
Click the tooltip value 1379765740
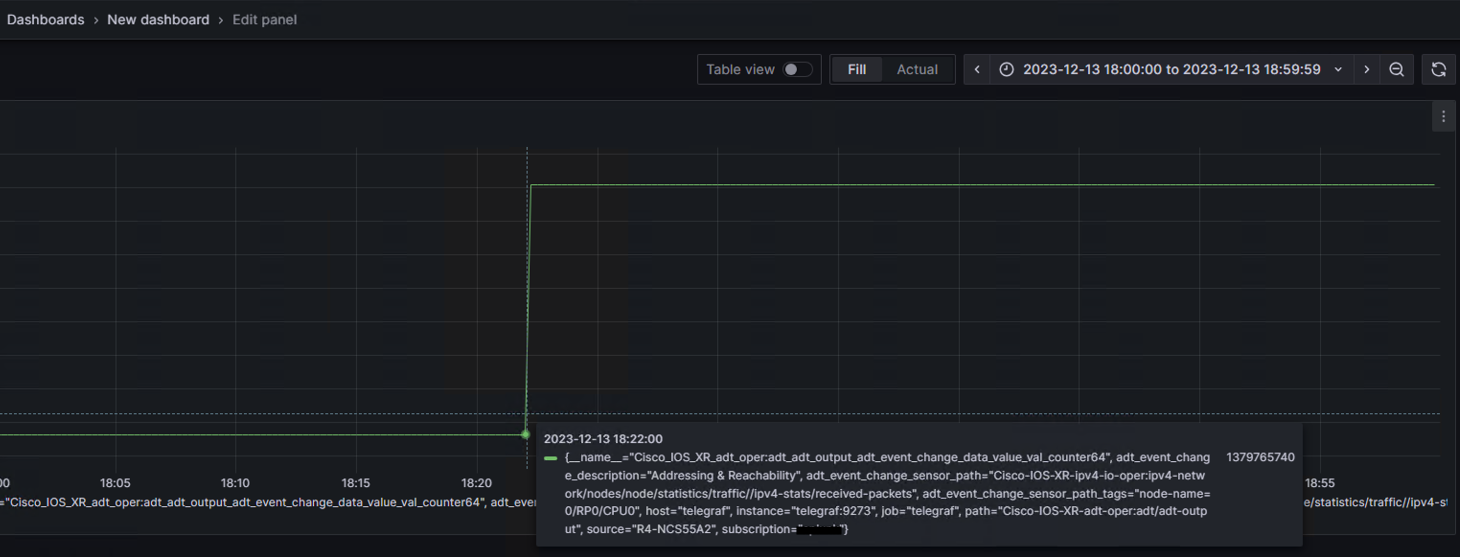pos(1260,457)
